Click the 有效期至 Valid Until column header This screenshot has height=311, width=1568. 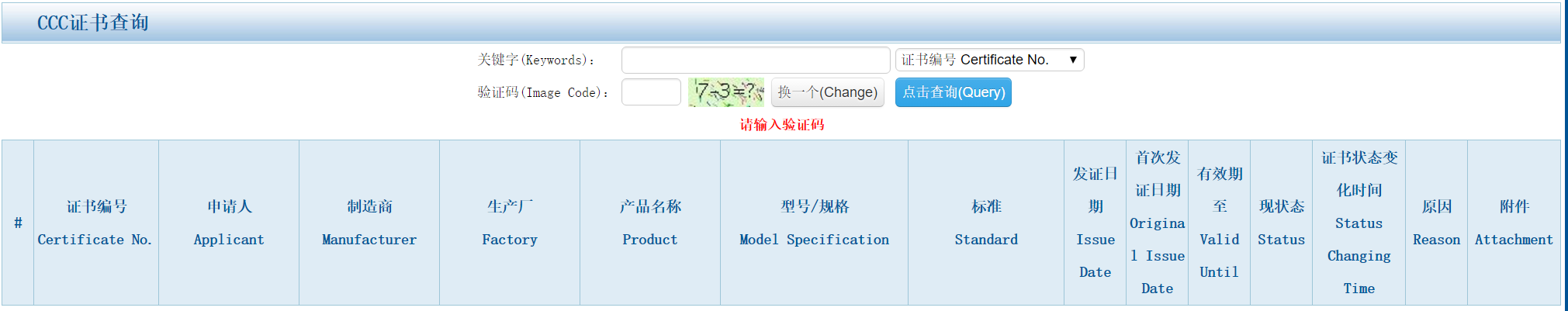click(x=1219, y=223)
